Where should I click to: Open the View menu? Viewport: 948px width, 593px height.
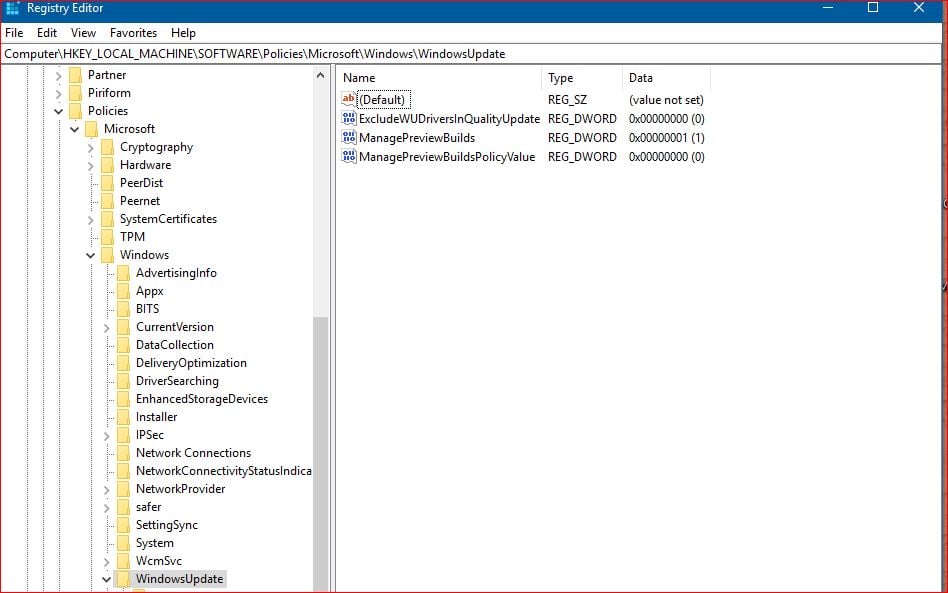(x=83, y=33)
